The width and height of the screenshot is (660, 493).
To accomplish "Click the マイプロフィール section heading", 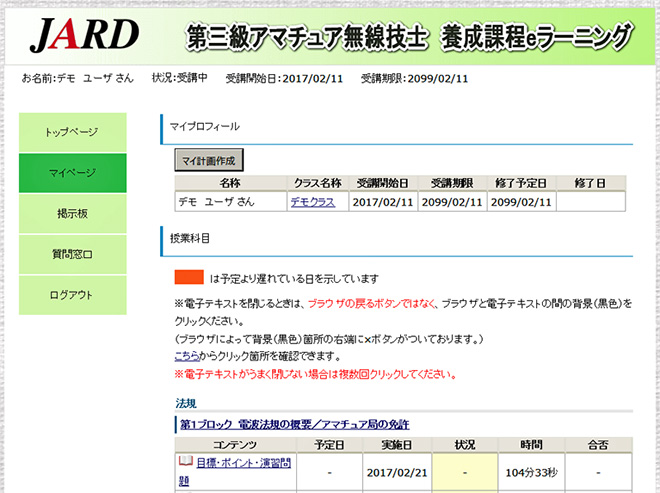I will [205, 126].
